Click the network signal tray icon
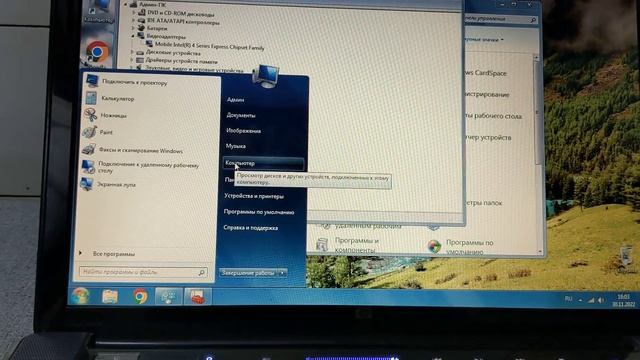Image resolution: width=640 pixels, height=360 pixels. (591, 300)
